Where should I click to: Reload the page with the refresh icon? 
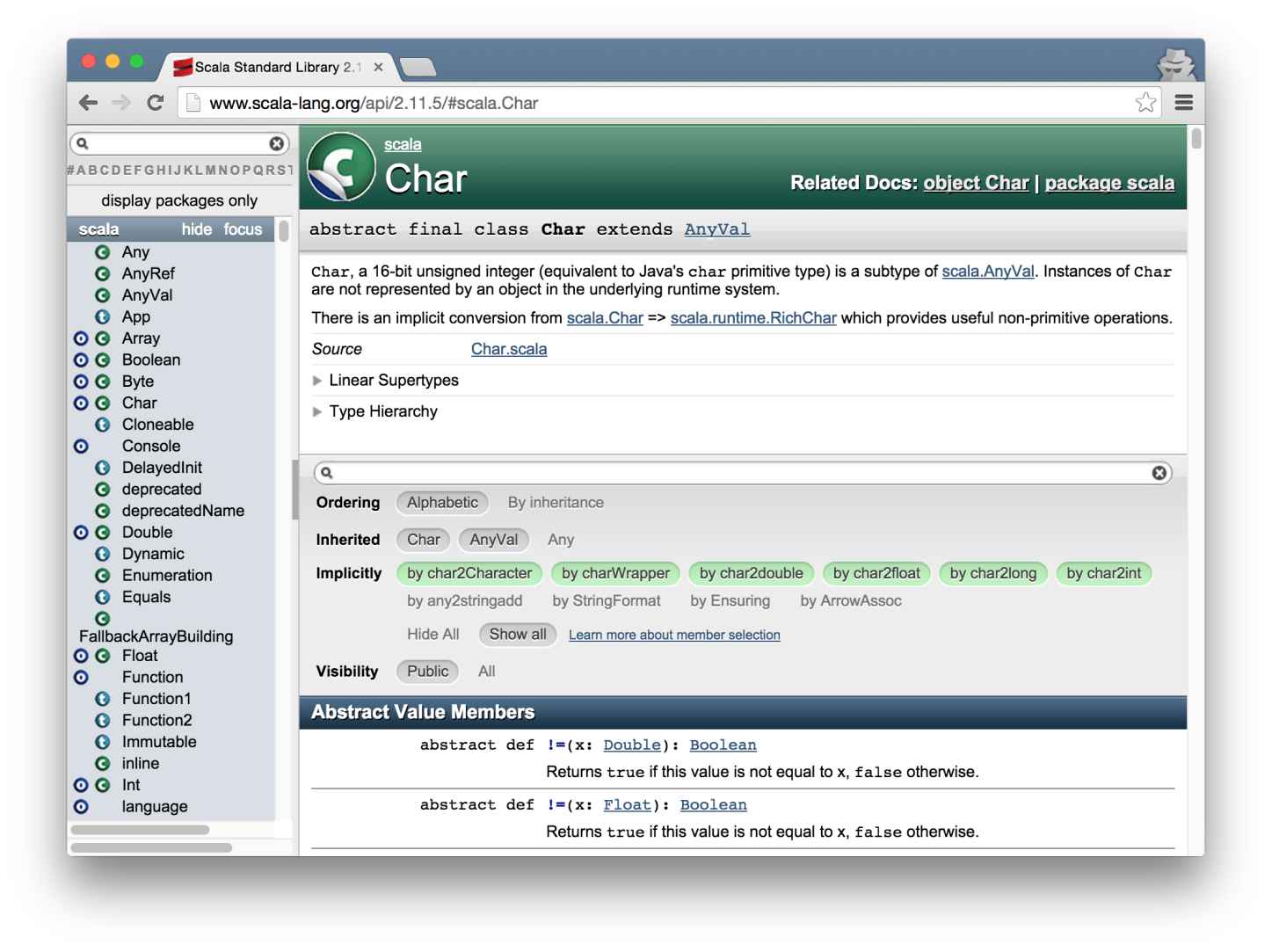tap(156, 103)
